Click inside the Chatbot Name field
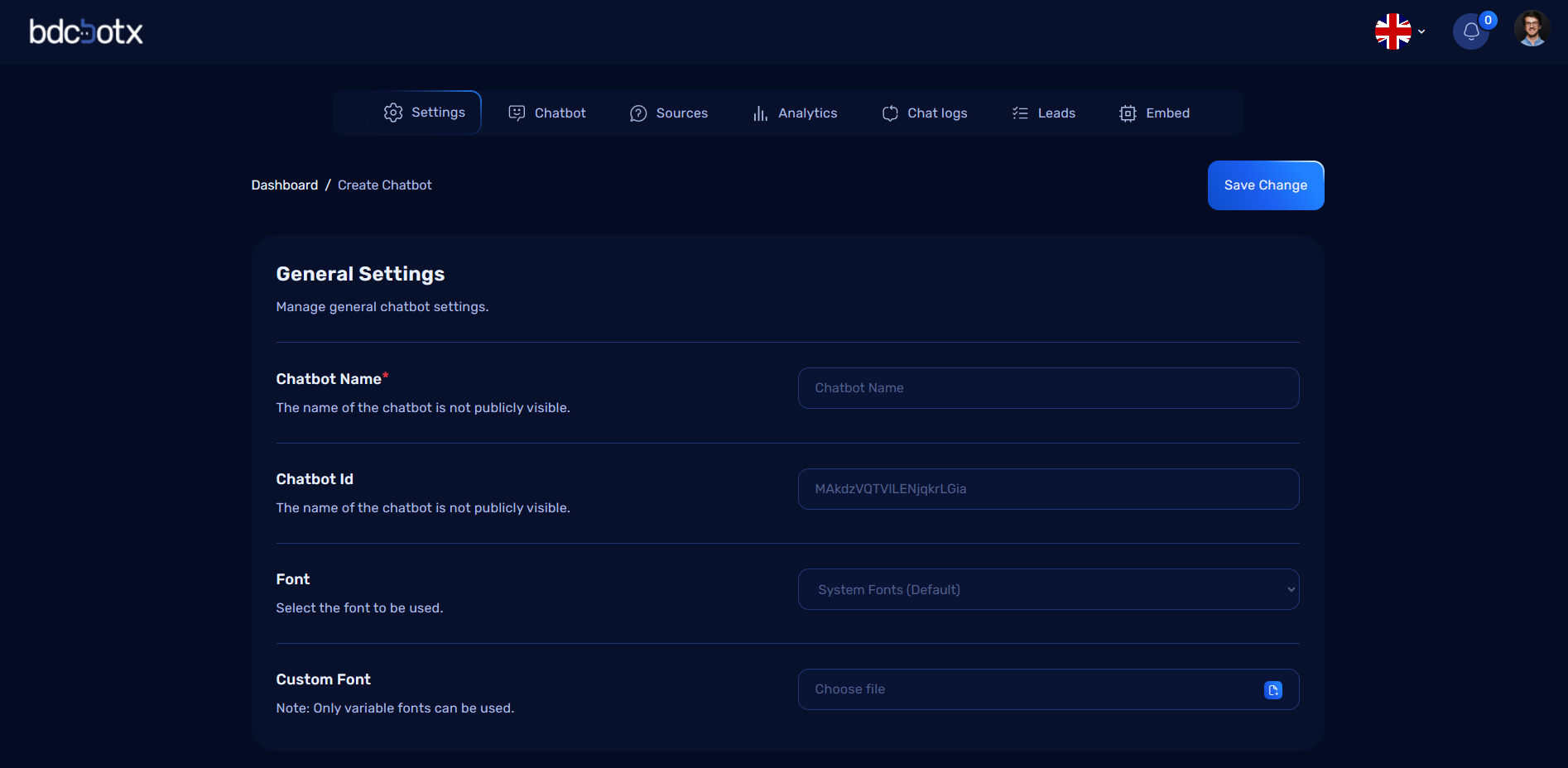This screenshot has height=768, width=1568. [x=1047, y=387]
